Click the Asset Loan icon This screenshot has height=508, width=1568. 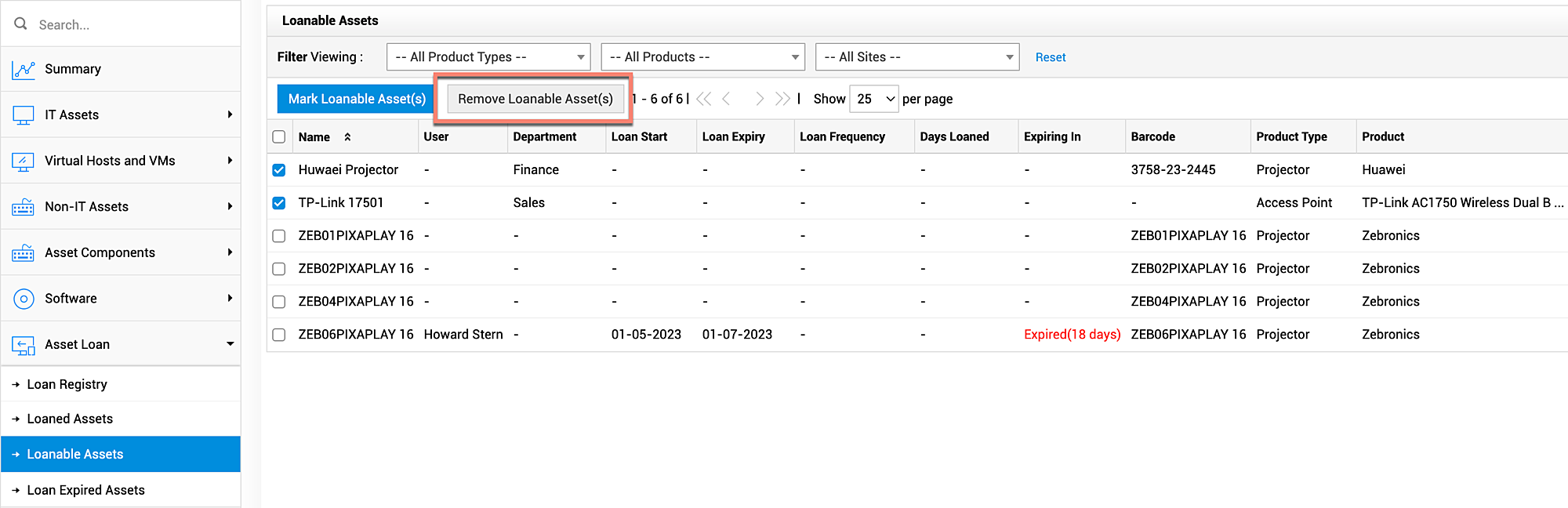point(24,345)
